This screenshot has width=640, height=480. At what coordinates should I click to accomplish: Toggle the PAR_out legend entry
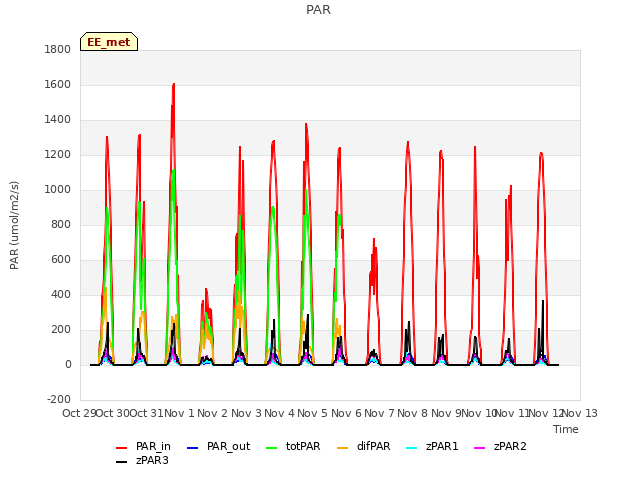pos(218,447)
